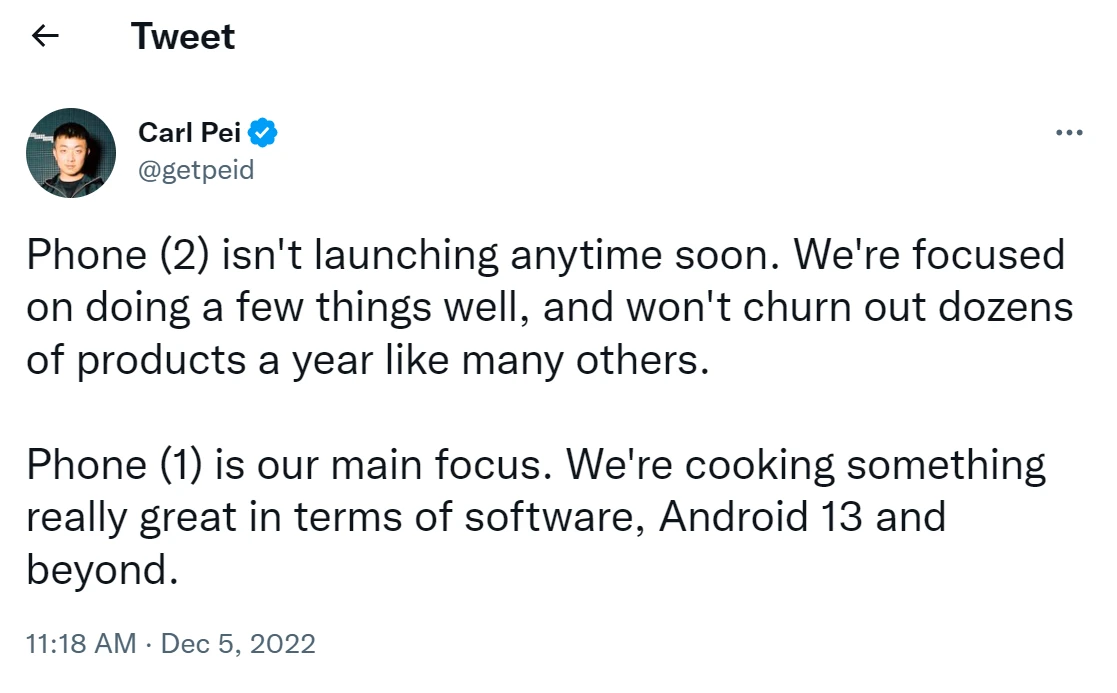Screen dimensions: 1117x693
Task: Click the word "launching" in the tweet
Action: (406, 256)
